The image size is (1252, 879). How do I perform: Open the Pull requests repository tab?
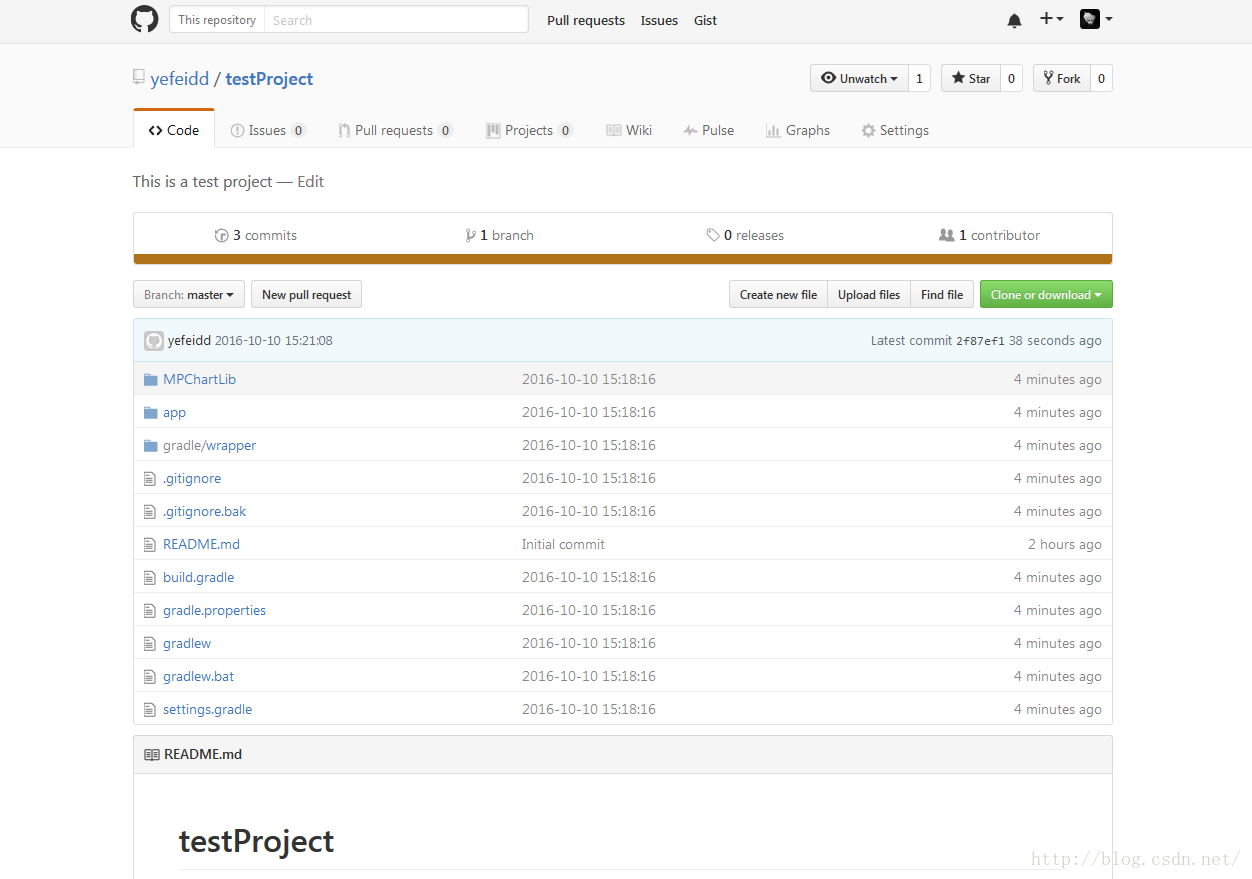[x=396, y=130]
